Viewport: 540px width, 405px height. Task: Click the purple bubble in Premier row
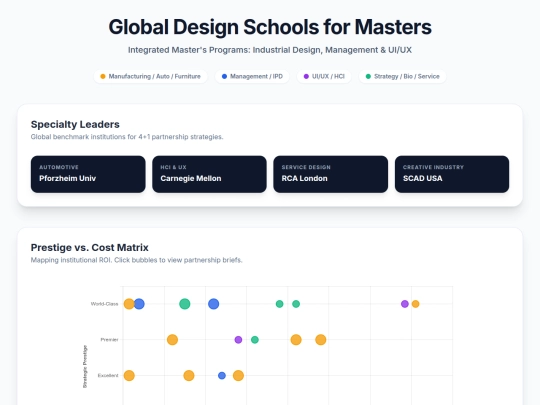(238, 340)
